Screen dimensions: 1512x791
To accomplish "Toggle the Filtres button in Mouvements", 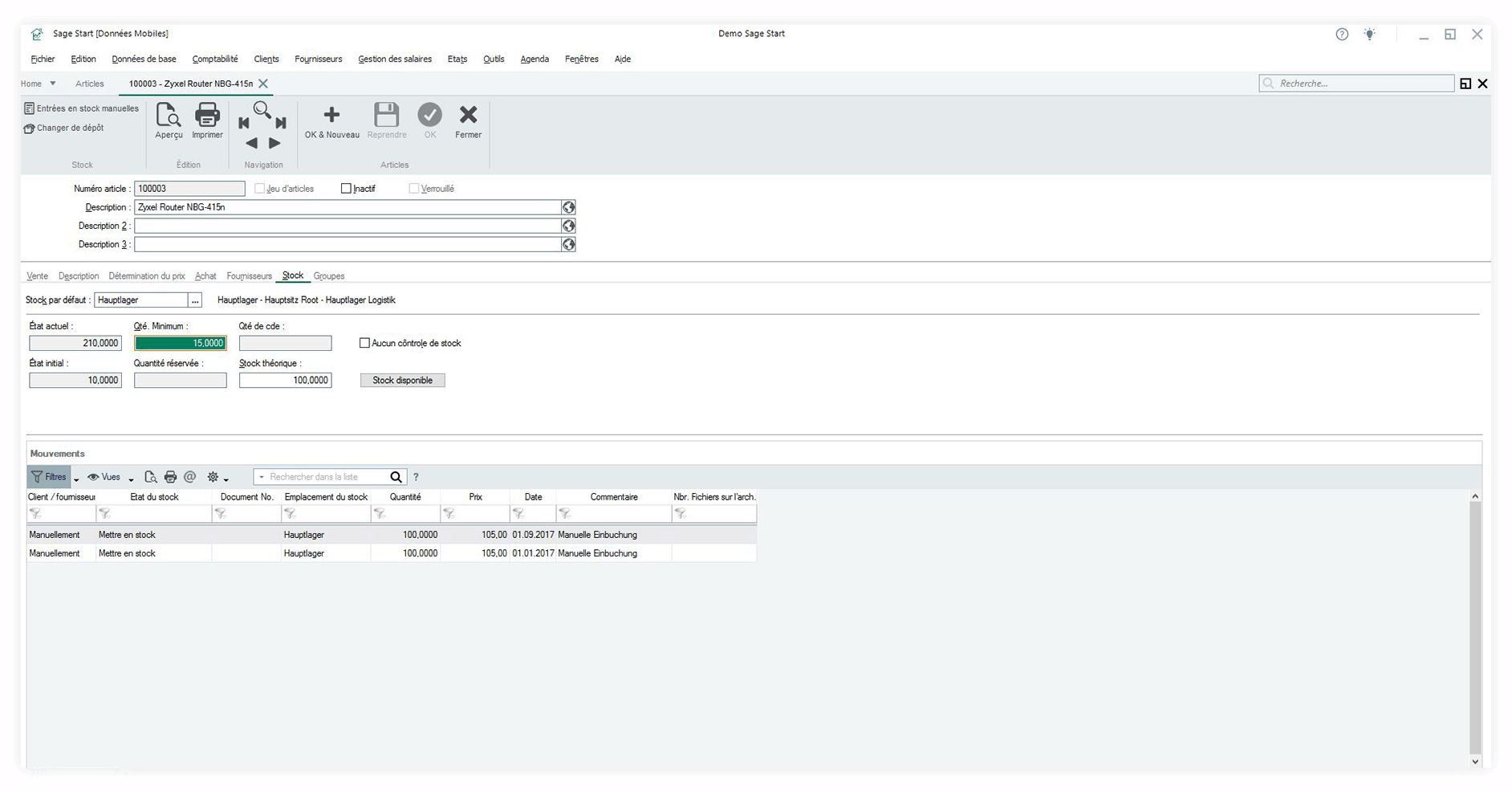I will [x=49, y=477].
